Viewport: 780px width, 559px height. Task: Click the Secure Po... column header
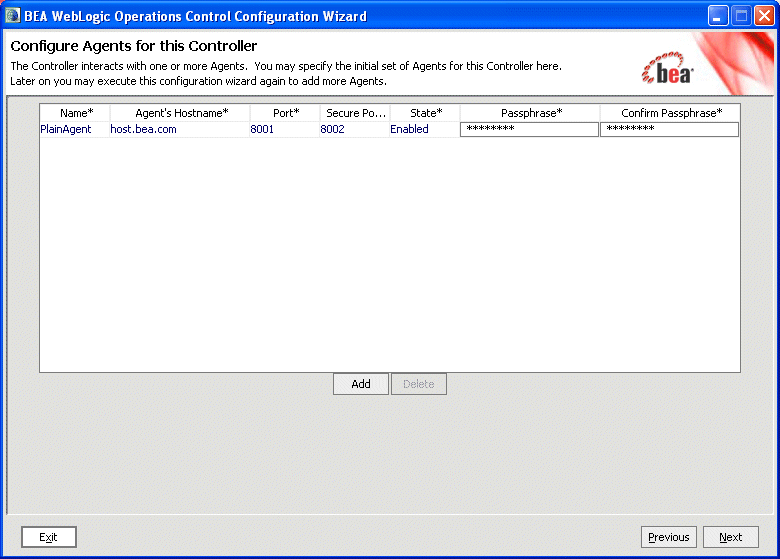point(355,113)
